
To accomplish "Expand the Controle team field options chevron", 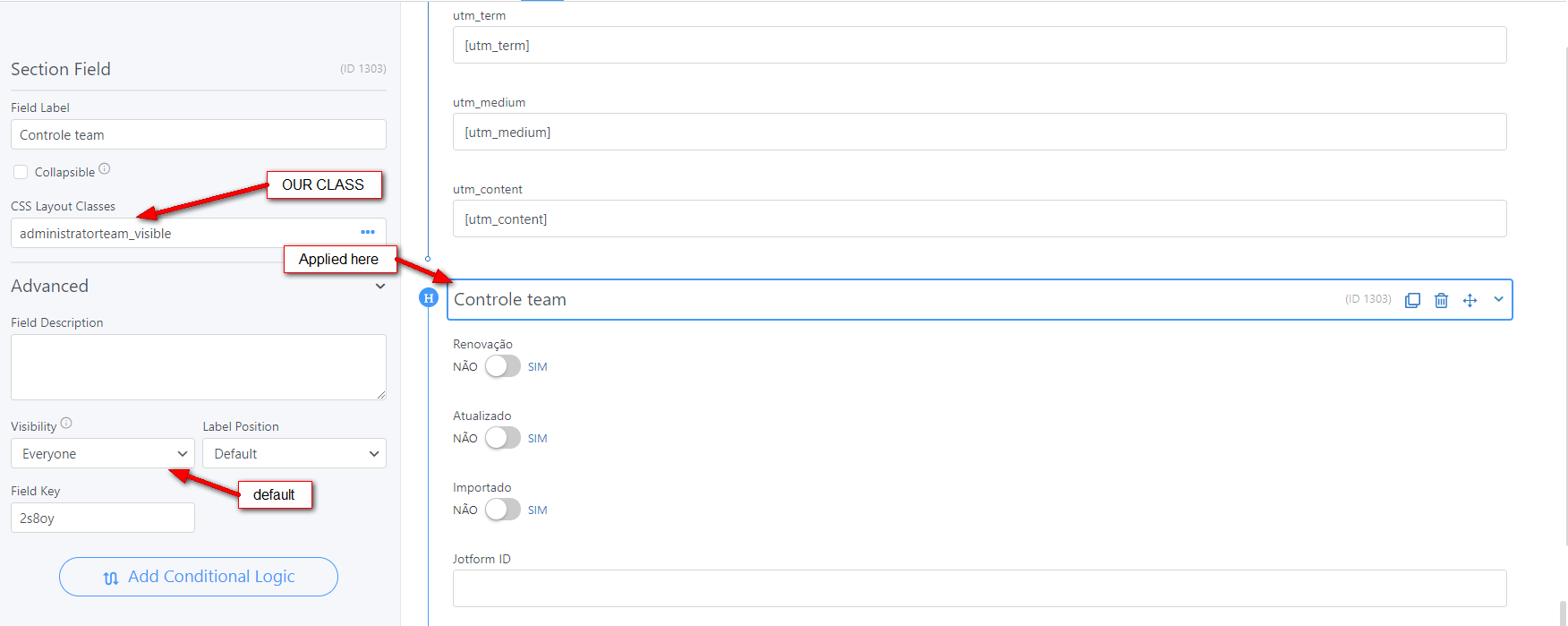I will pyautogui.click(x=1498, y=299).
